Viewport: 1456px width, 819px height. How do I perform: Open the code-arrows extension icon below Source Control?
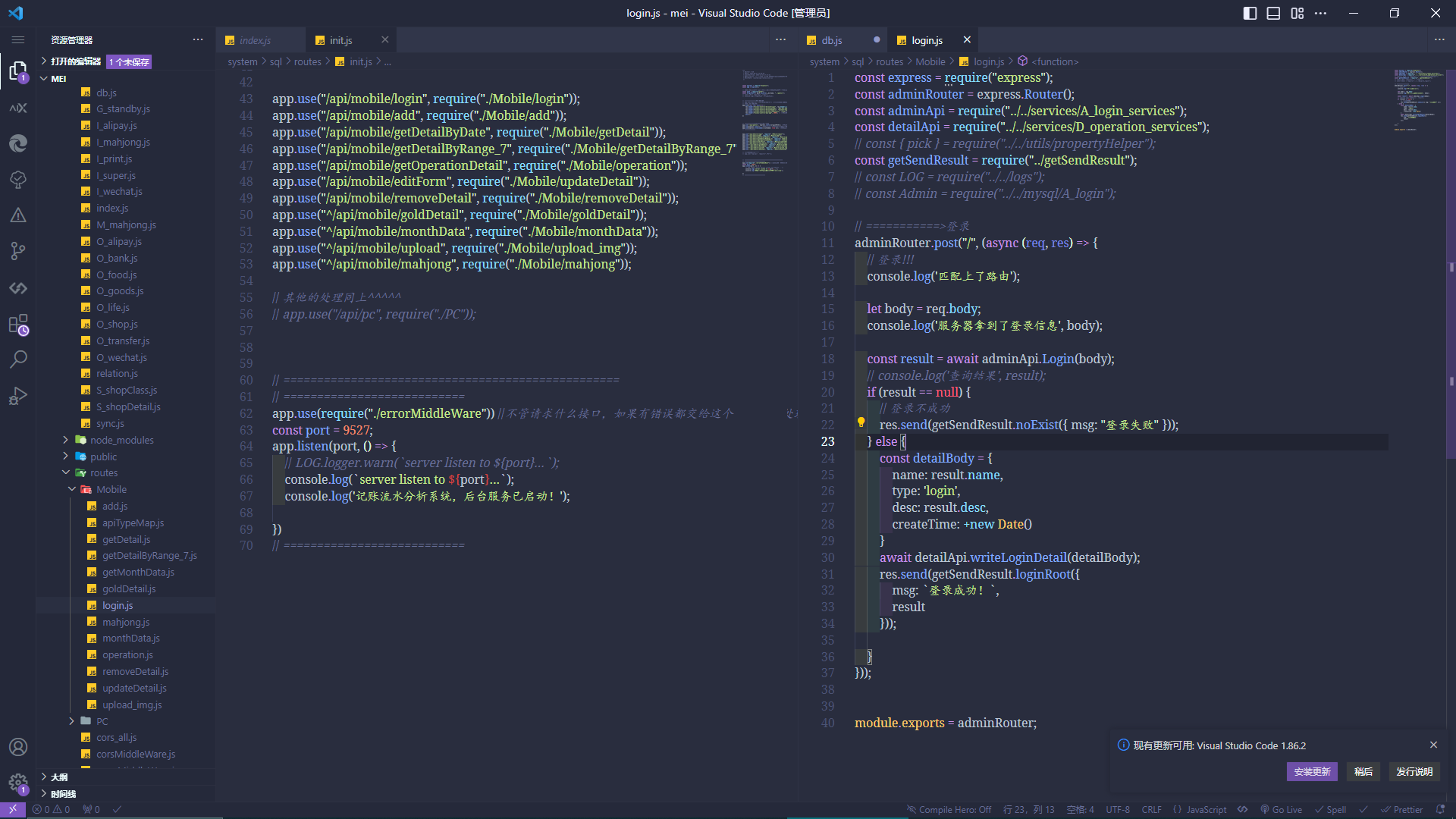coord(18,288)
